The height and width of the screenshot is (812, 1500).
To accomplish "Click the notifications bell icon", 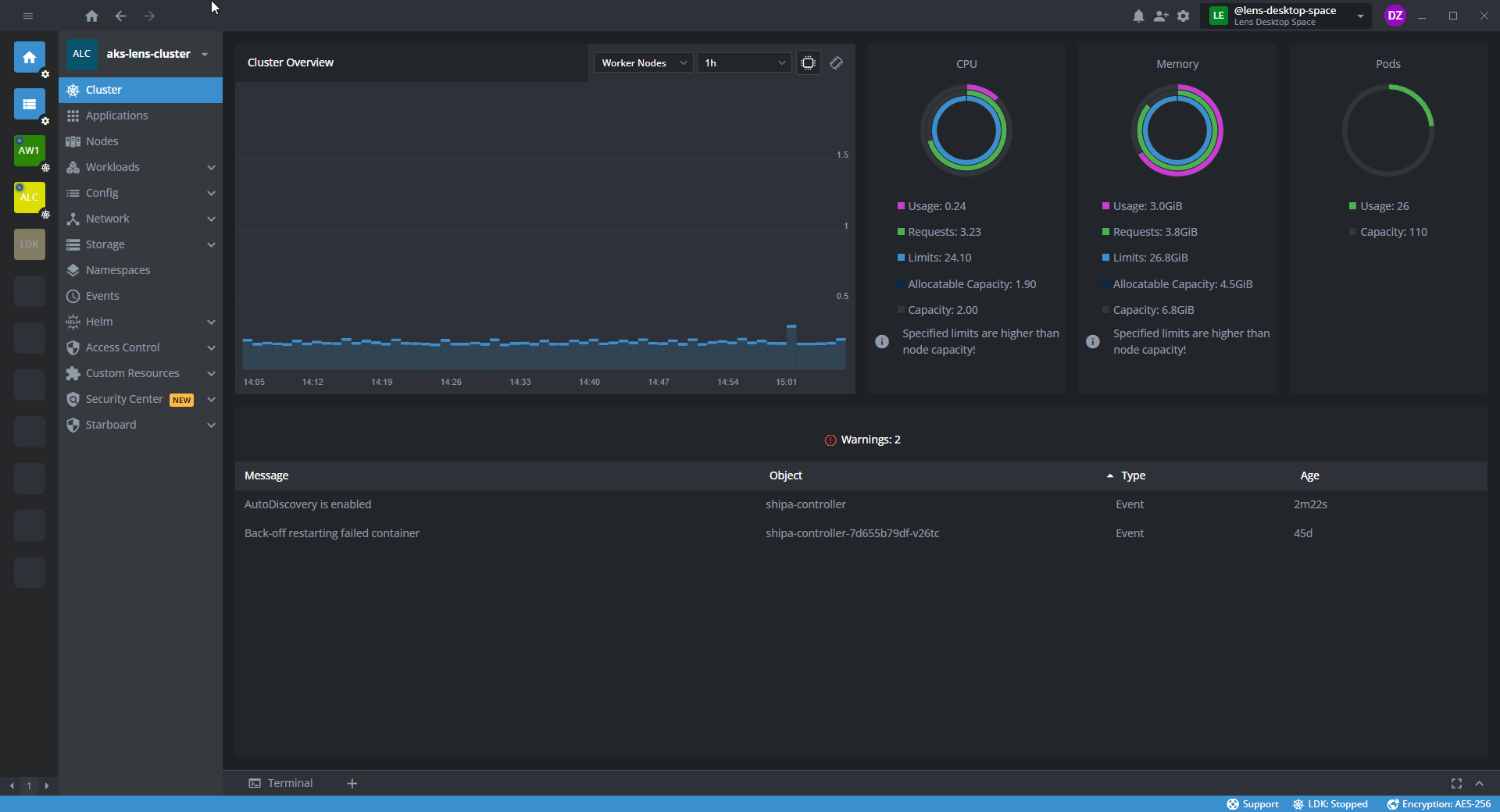I will tap(1138, 16).
